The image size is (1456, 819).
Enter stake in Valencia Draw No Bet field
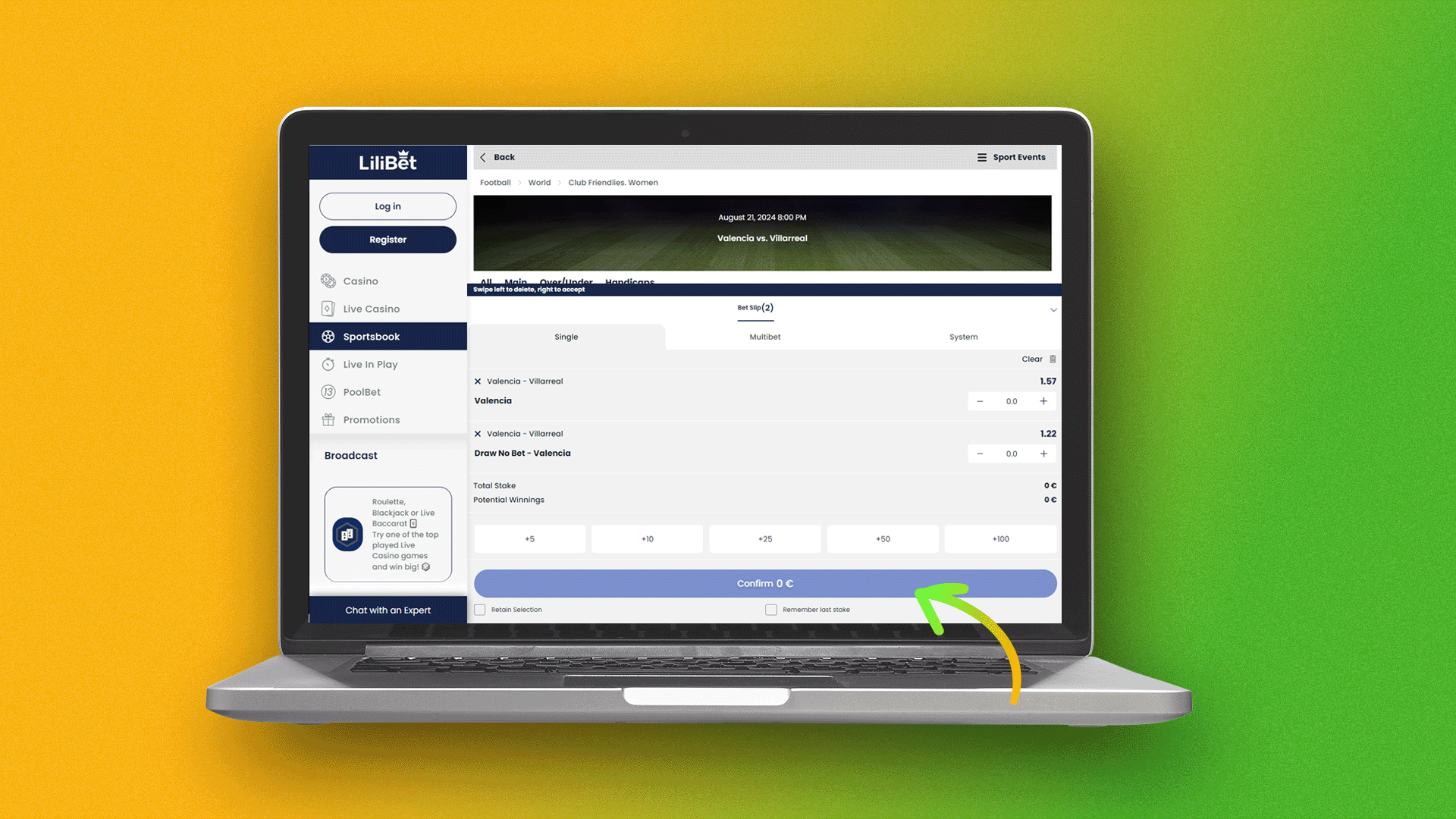(x=1011, y=453)
